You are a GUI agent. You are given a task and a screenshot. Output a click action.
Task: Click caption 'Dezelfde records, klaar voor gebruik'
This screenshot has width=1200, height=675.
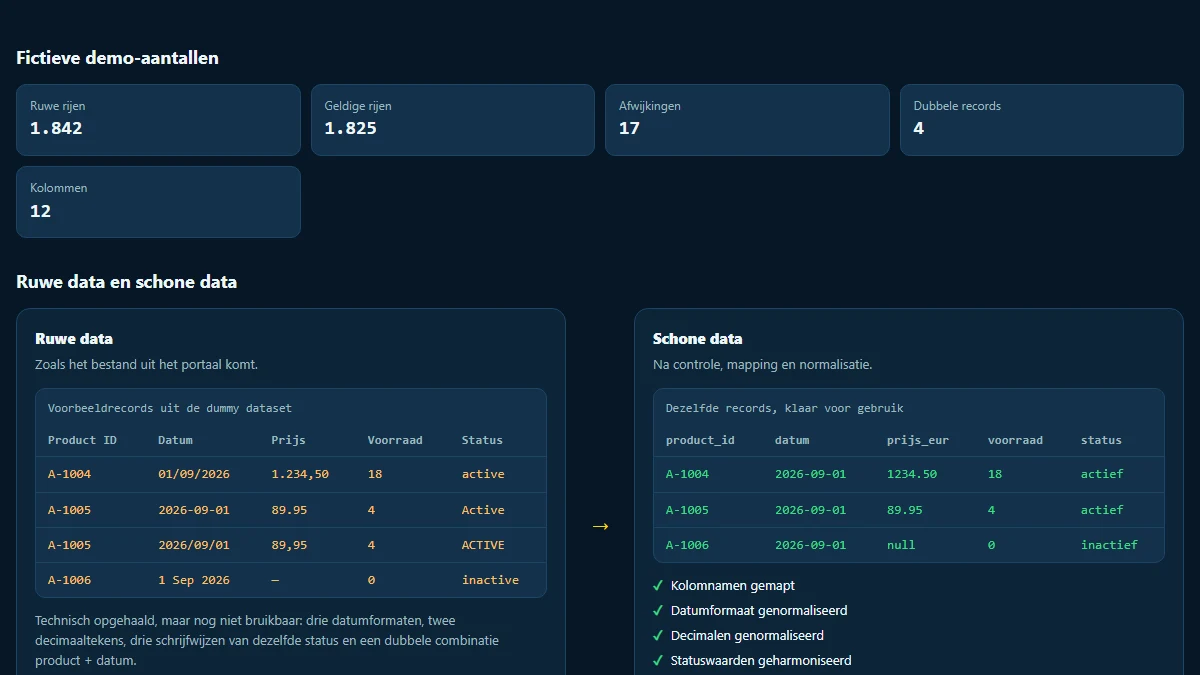(x=785, y=408)
